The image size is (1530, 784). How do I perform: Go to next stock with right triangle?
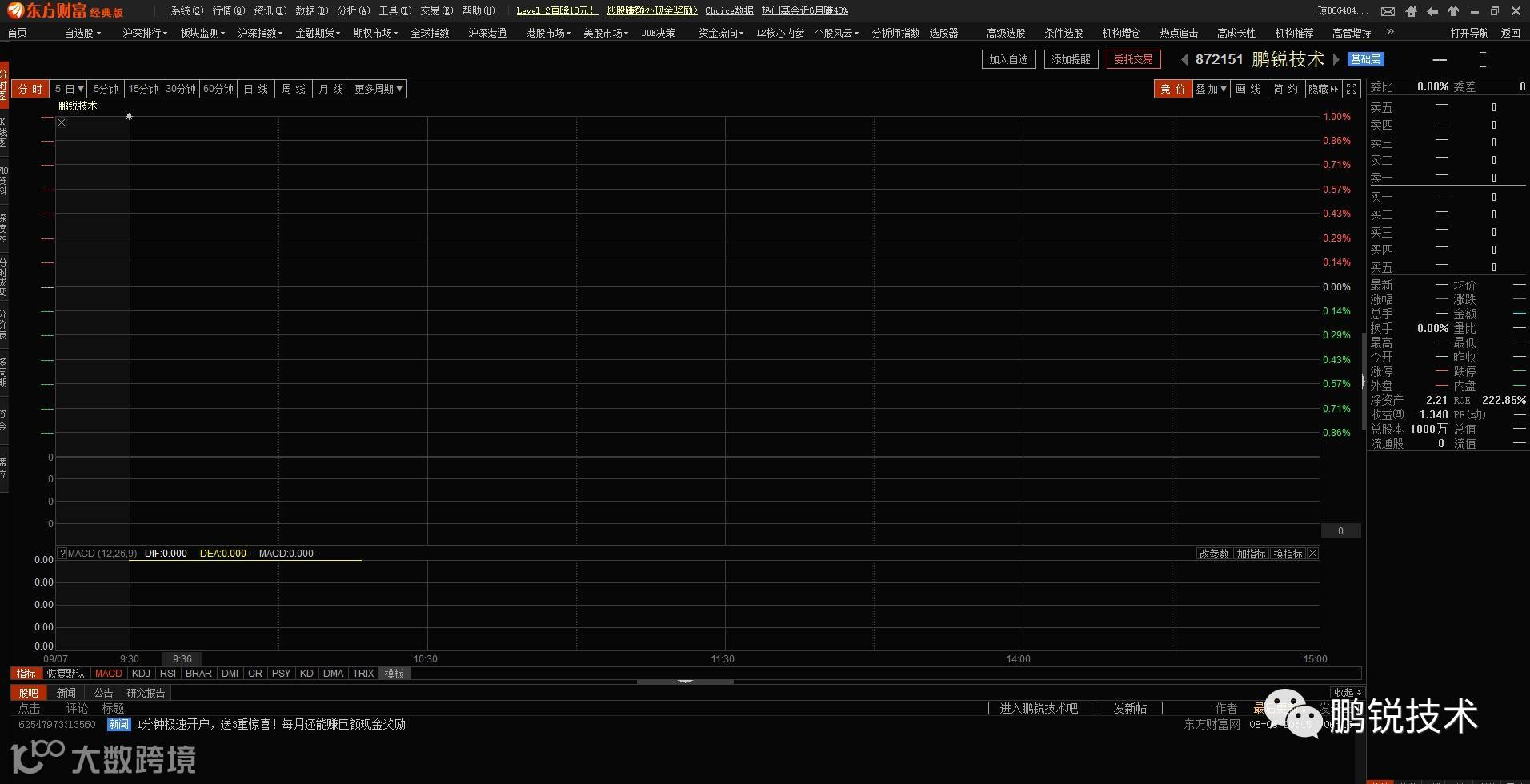point(1336,59)
